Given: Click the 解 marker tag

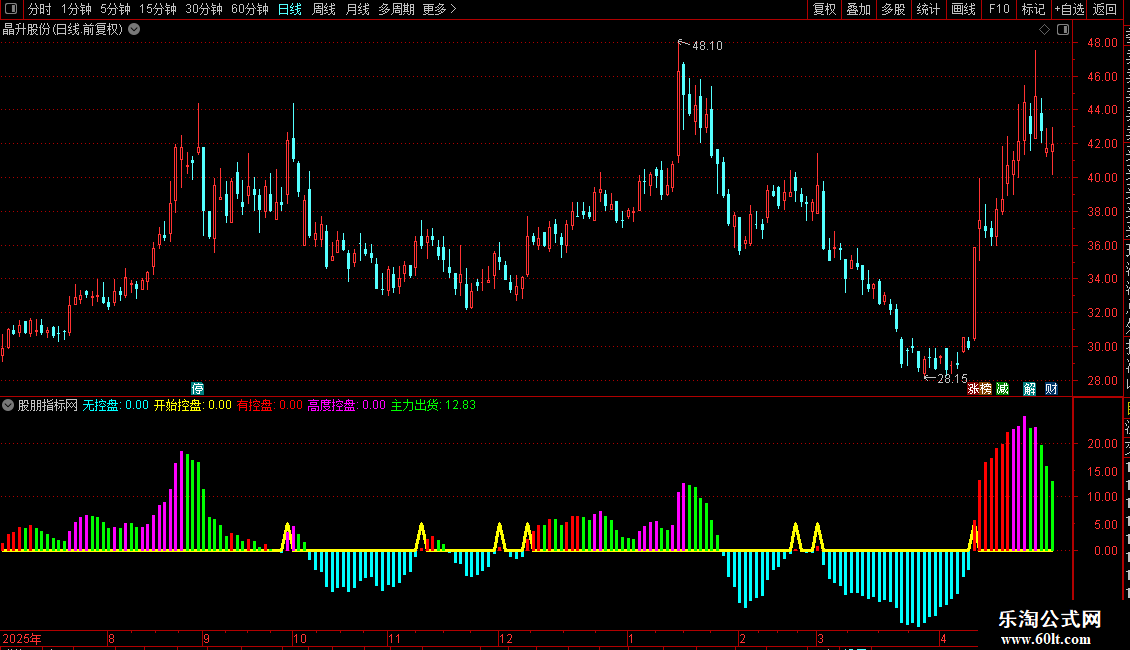Looking at the screenshot, I should coord(1029,389).
